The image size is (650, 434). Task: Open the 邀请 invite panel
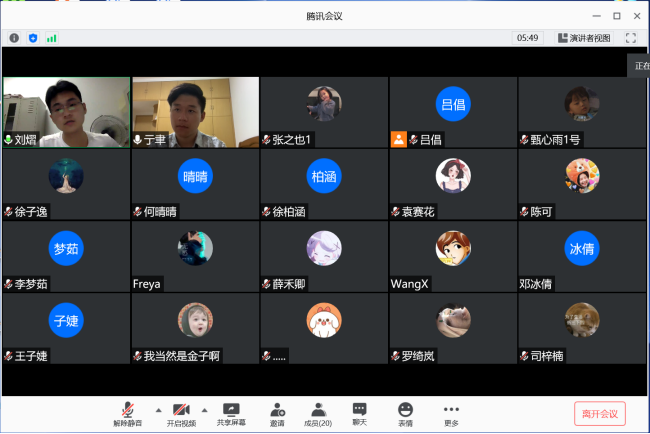click(277, 413)
